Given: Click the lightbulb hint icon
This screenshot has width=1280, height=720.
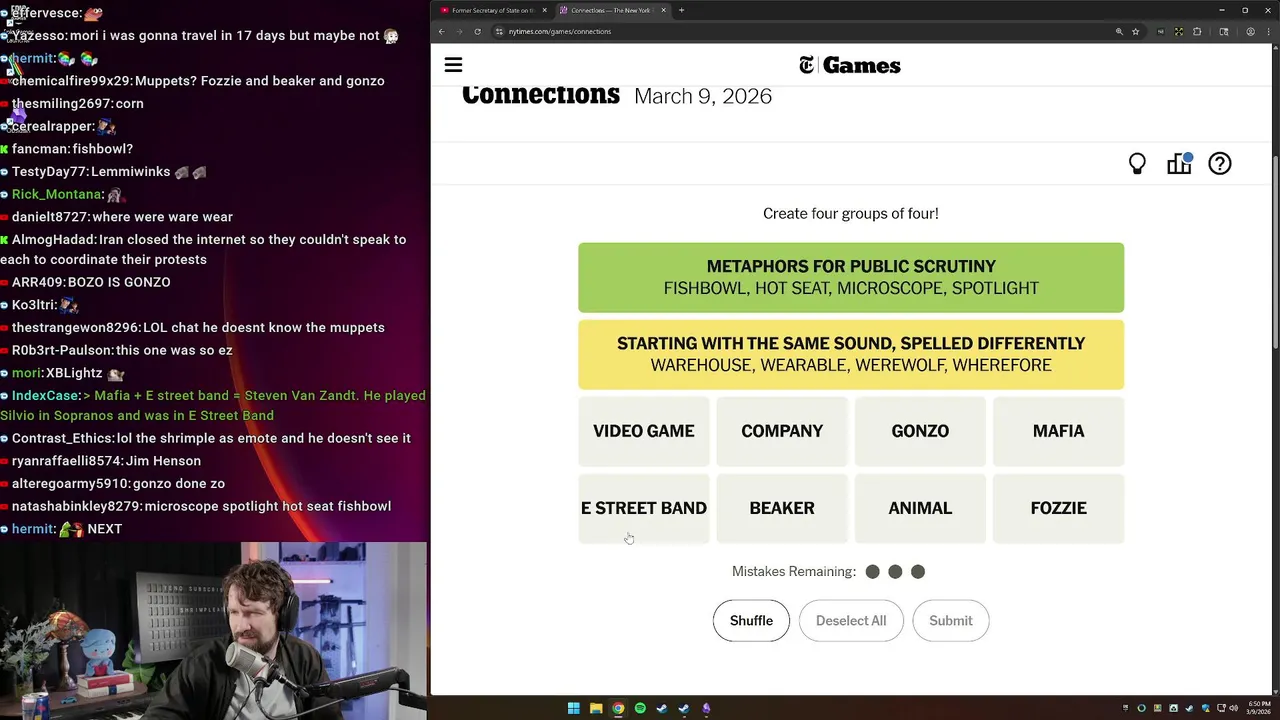Looking at the screenshot, I should pos(1137,164).
